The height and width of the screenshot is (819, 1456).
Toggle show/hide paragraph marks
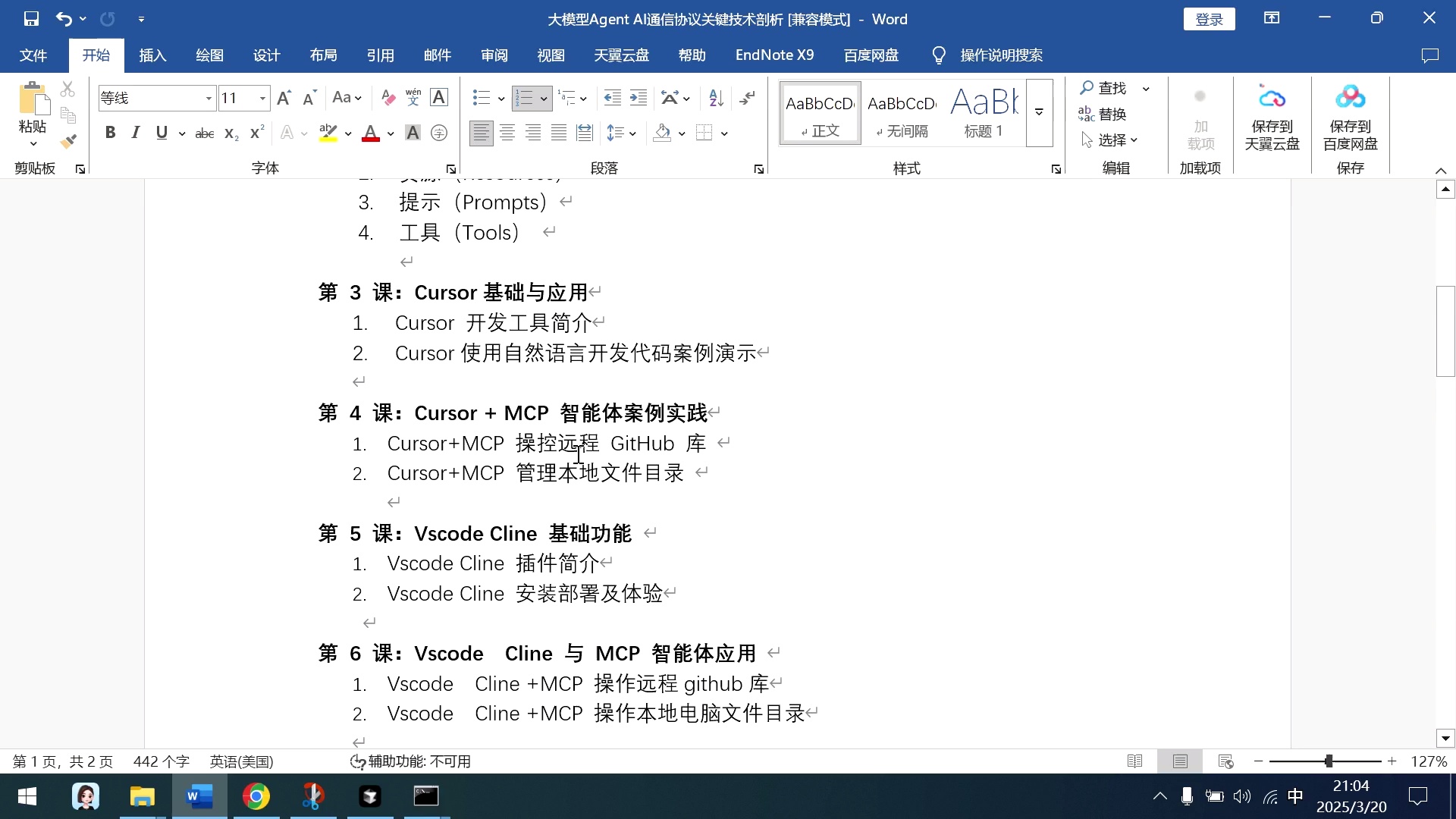(x=748, y=98)
